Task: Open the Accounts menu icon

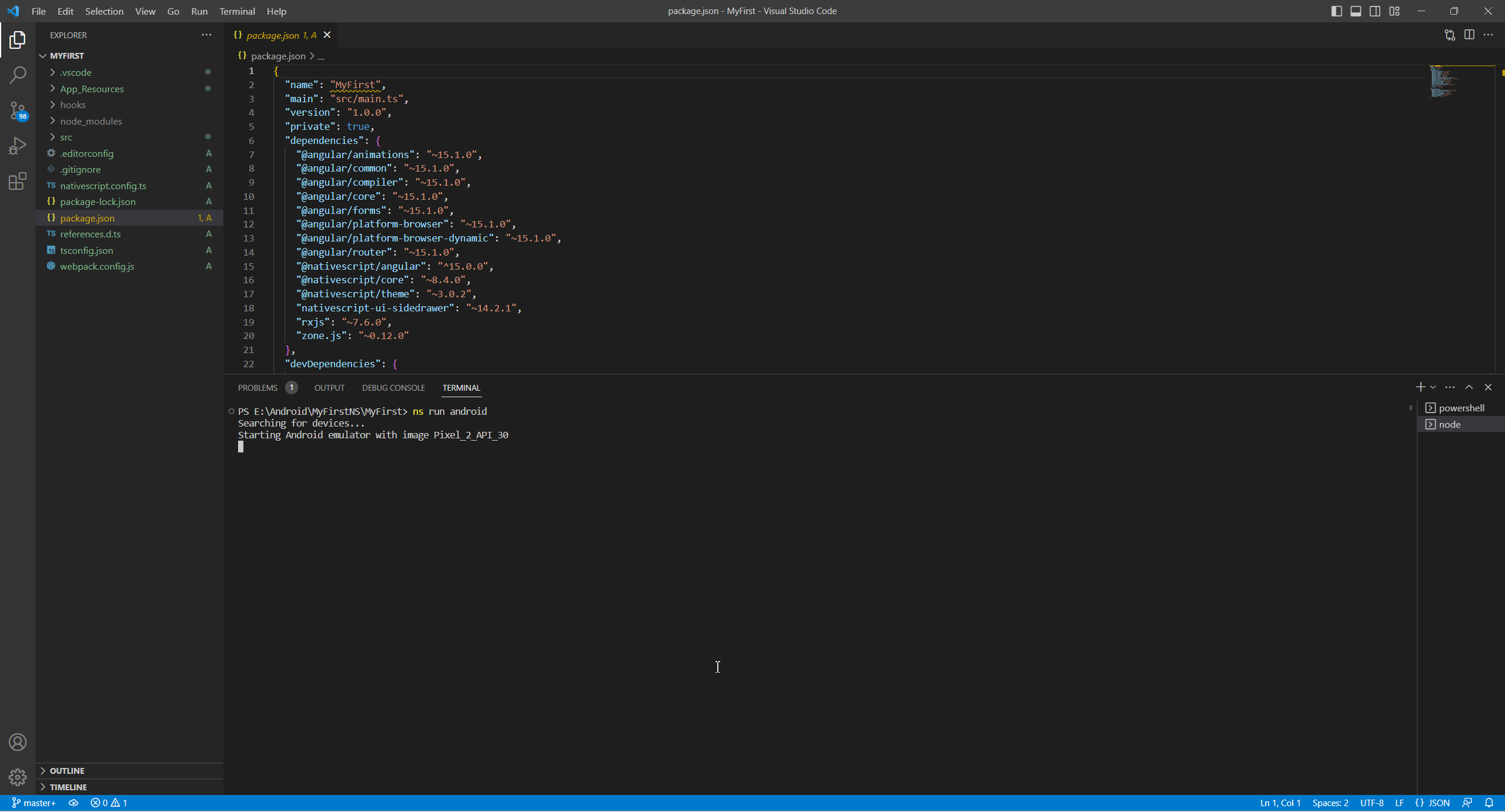Action: 18,742
